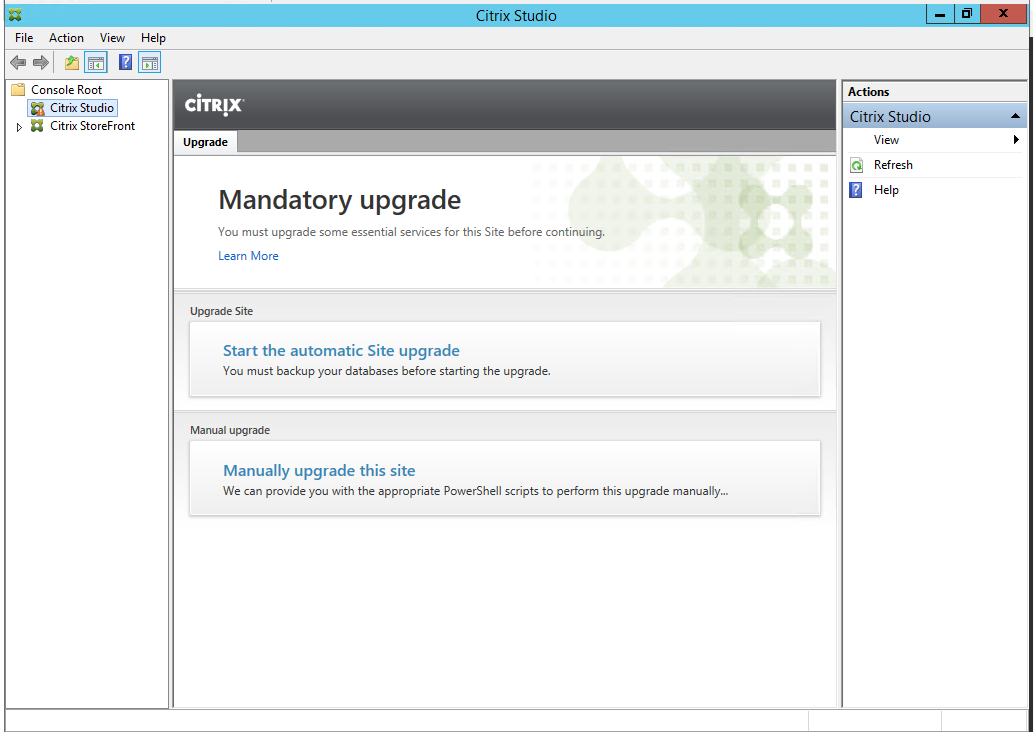Click the Forward arrow toolbar icon
The image size is (1034, 732).
pyautogui.click(x=41, y=63)
